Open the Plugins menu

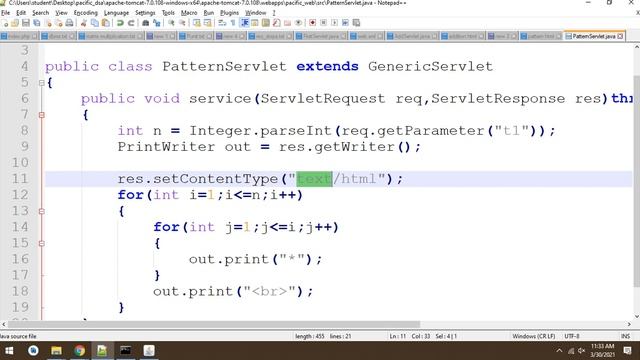pos(229,13)
